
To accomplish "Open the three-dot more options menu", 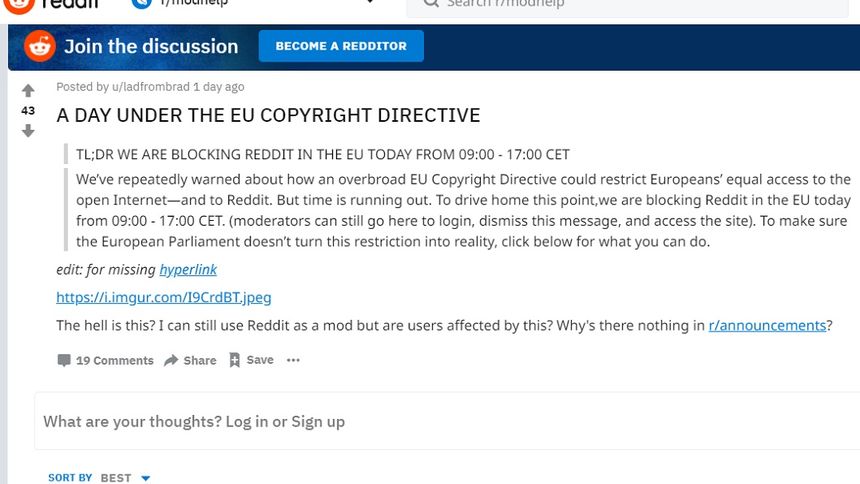I will [293, 360].
